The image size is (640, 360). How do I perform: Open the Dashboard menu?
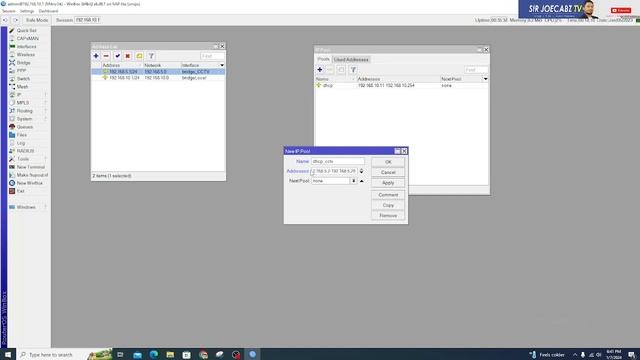[48, 11]
